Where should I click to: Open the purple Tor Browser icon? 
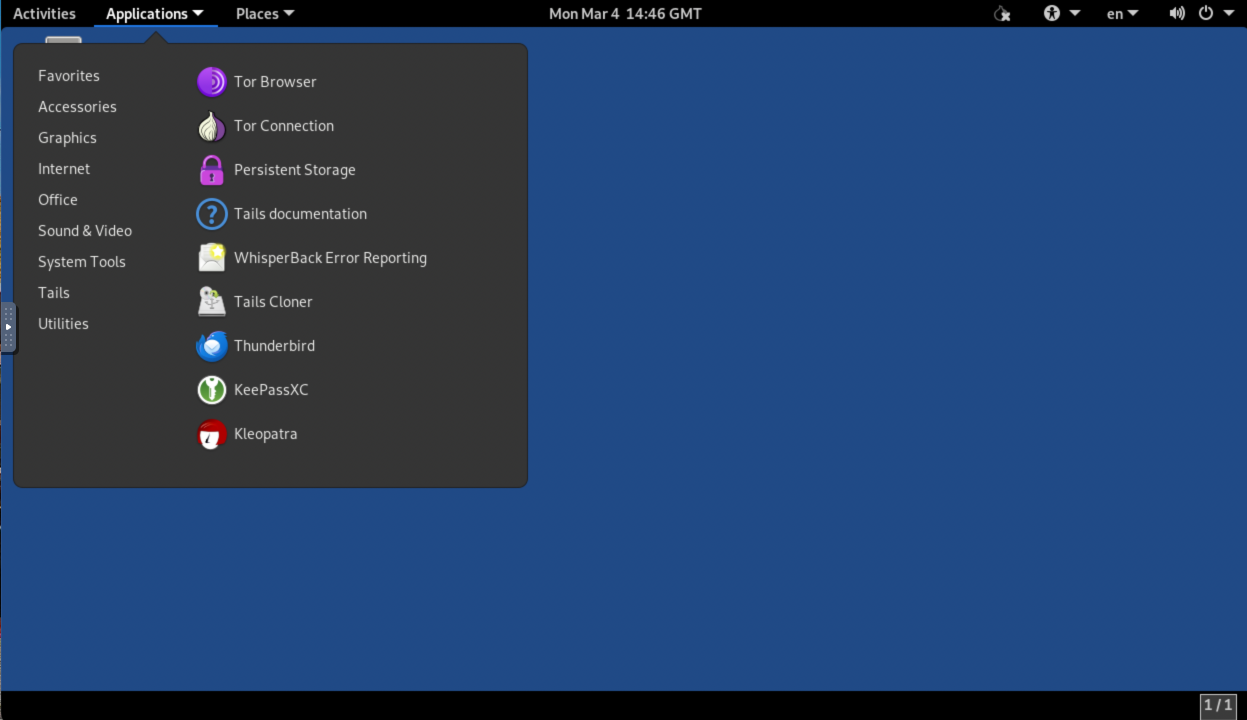[212, 82]
